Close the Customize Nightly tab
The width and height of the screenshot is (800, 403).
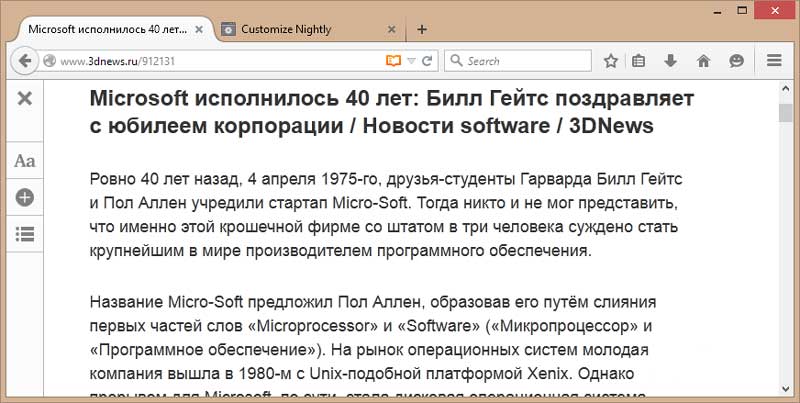pos(391,30)
